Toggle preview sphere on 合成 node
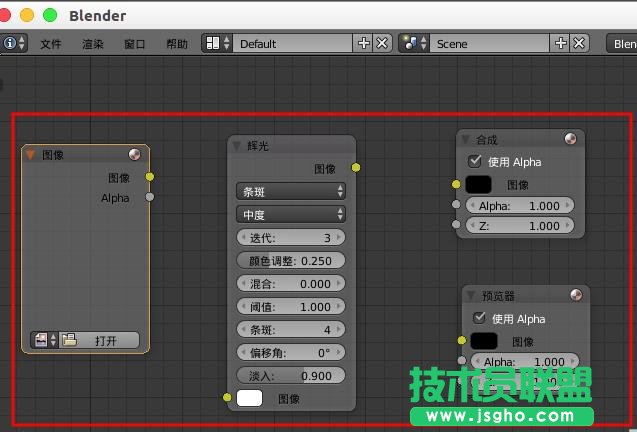 (x=571, y=139)
